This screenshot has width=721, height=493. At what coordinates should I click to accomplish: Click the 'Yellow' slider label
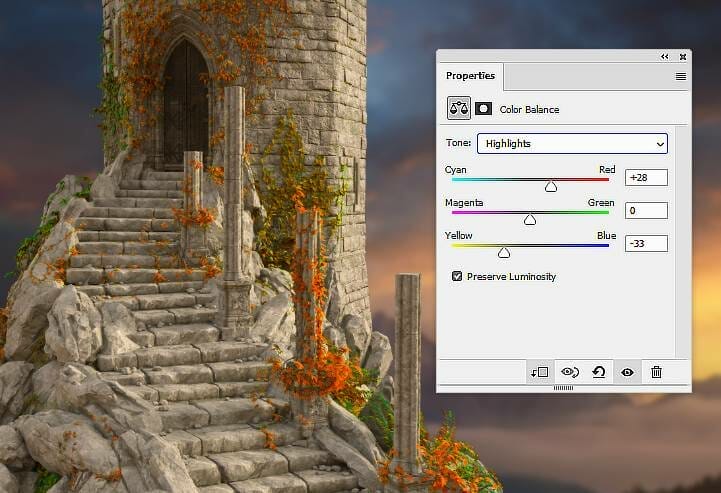pyautogui.click(x=458, y=235)
